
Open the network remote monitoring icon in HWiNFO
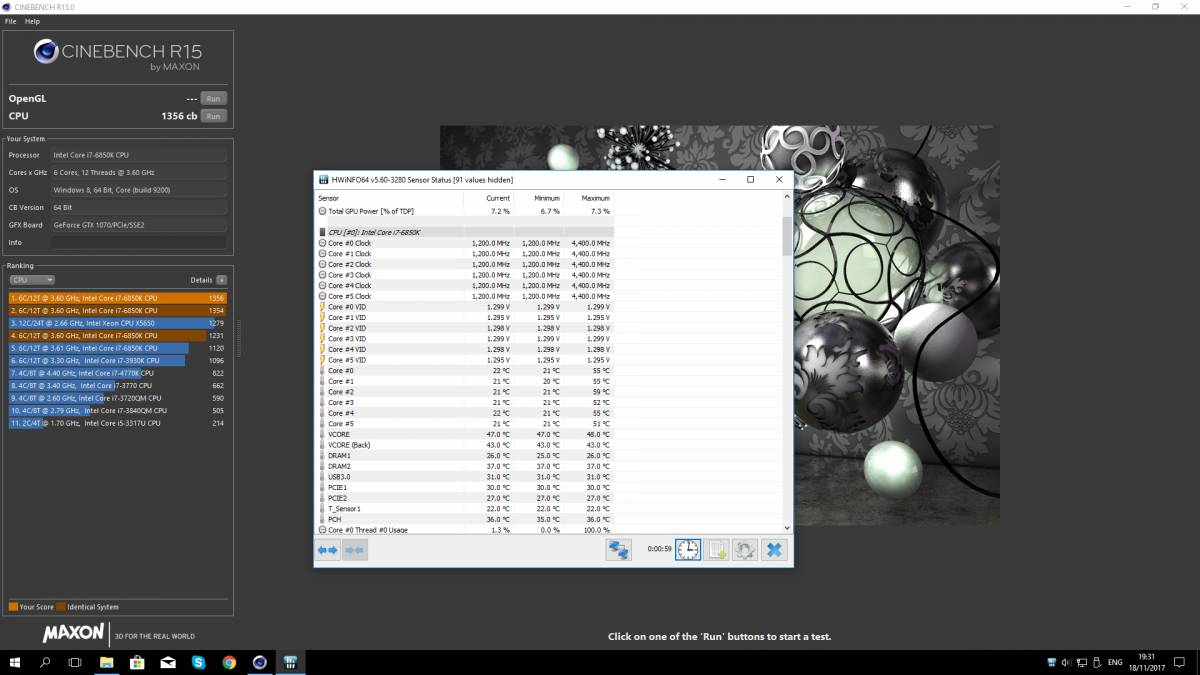618,550
